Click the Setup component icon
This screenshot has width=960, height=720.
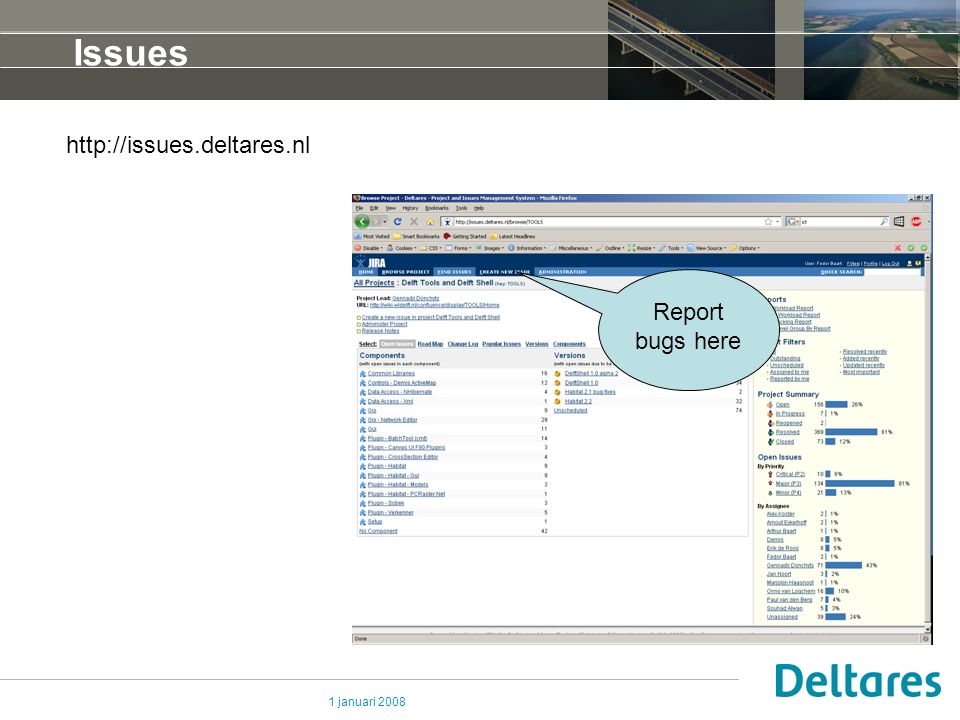pyautogui.click(x=362, y=522)
